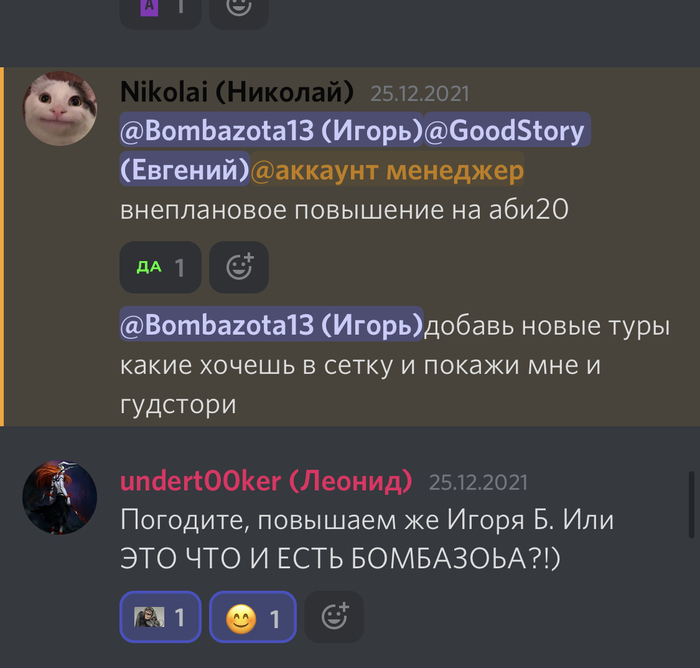Select the message text внеплановое повышение на аби20
This screenshot has height=668, width=700.
344,209
